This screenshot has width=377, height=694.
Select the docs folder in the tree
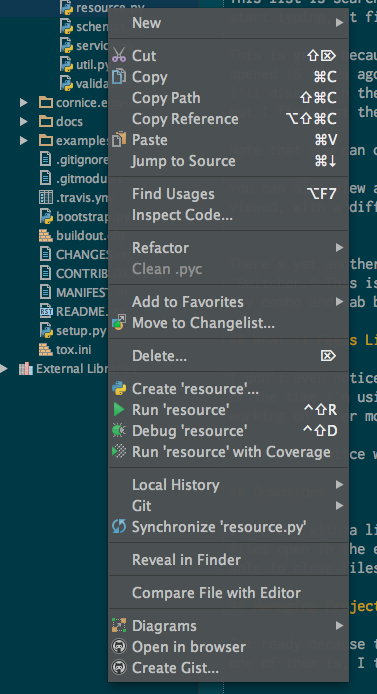point(69,122)
